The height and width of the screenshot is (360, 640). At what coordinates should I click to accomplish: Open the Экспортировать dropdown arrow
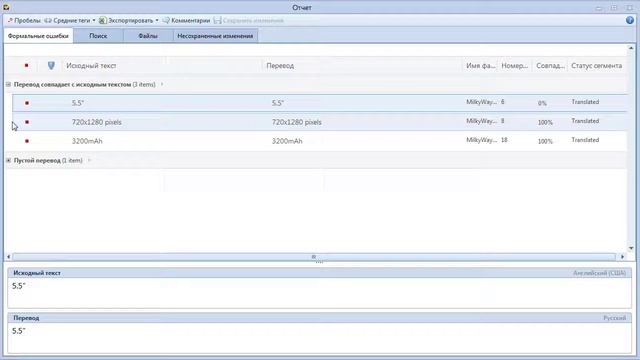(x=157, y=20)
